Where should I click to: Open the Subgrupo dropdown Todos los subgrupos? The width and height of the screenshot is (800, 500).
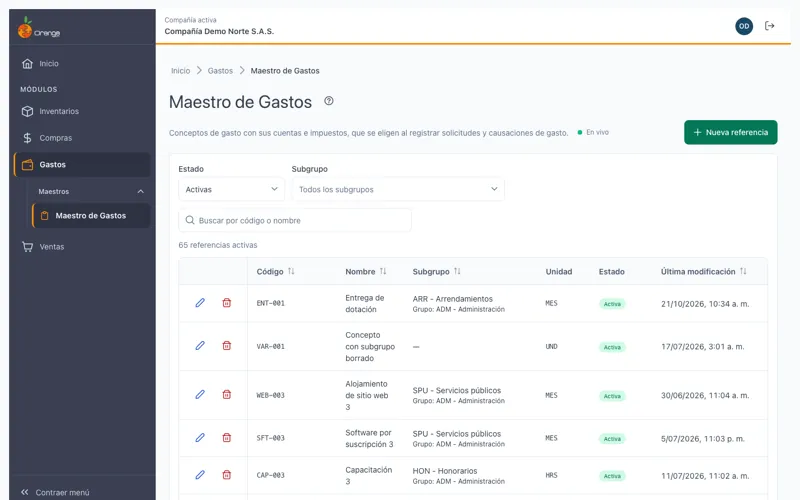pos(398,189)
